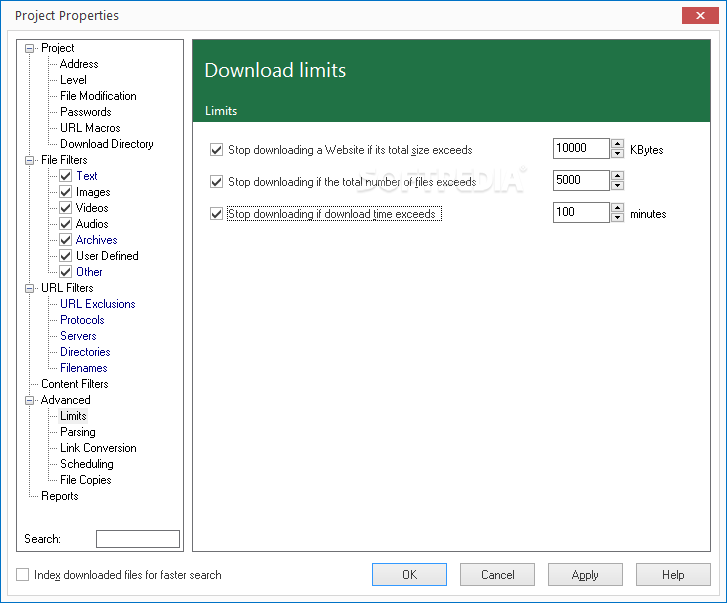Click the 10000 KBytes input field
The height and width of the screenshot is (603, 727).
[x=581, y=148]
